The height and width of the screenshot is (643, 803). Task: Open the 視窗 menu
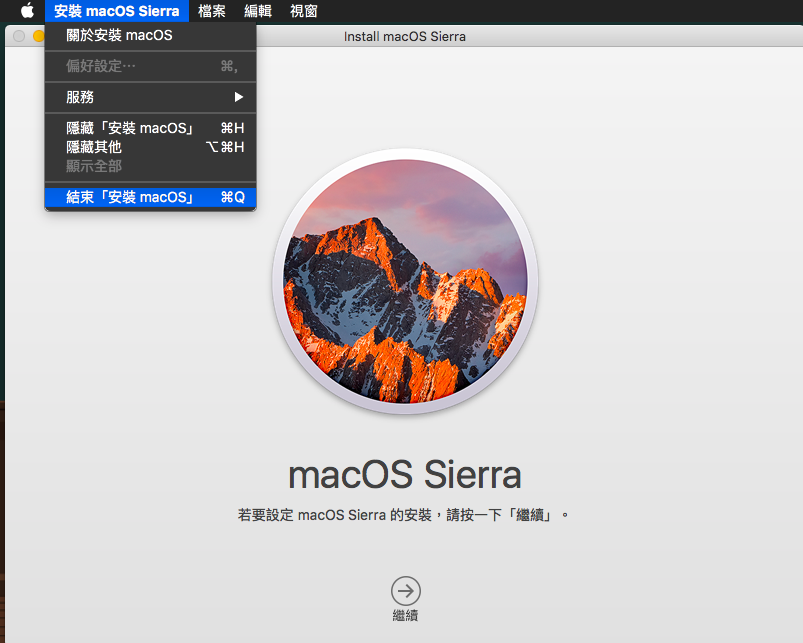pyautogui.click(x=304, y=11)
